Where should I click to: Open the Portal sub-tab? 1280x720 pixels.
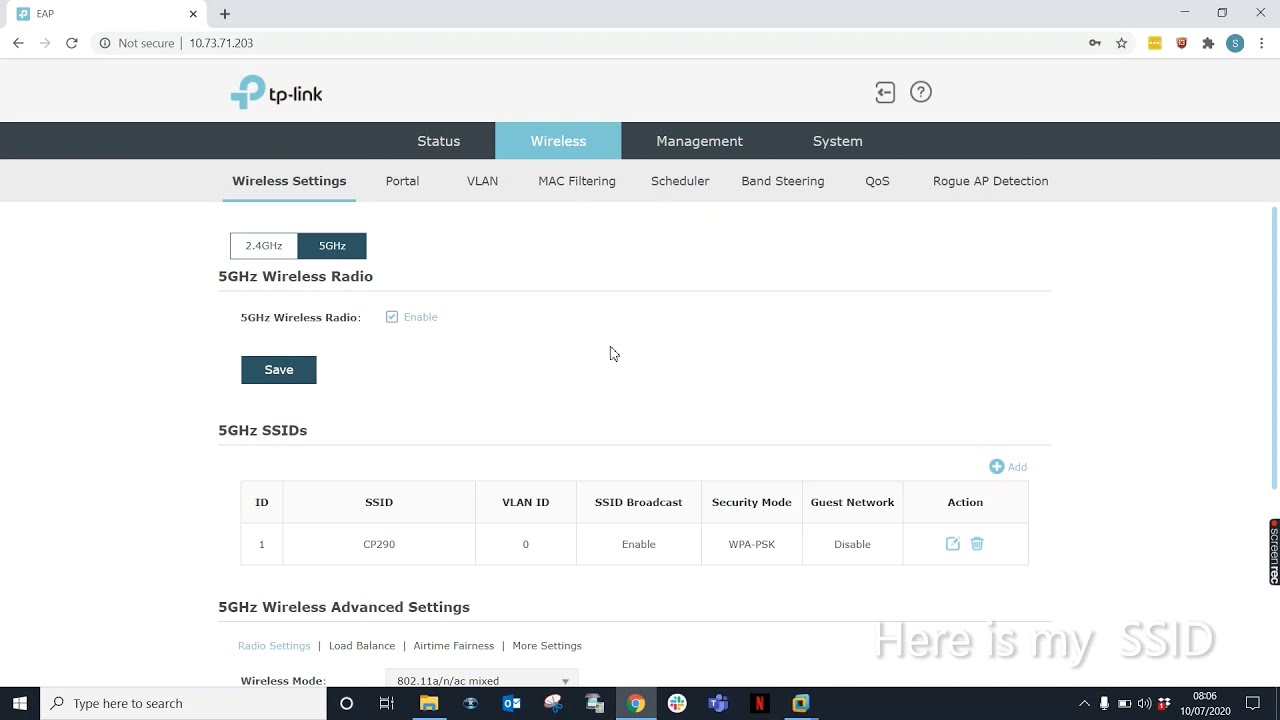[x=402, y=181]
